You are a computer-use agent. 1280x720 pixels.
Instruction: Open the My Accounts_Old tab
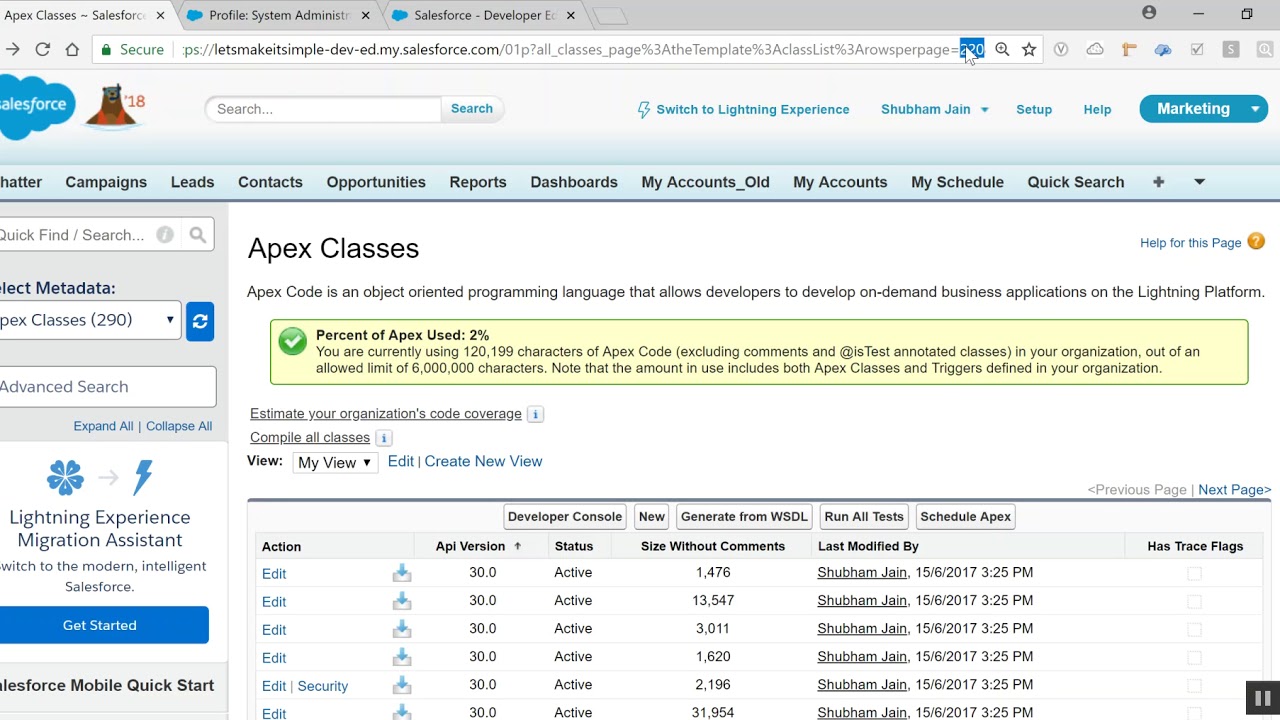tap(705, 182)
